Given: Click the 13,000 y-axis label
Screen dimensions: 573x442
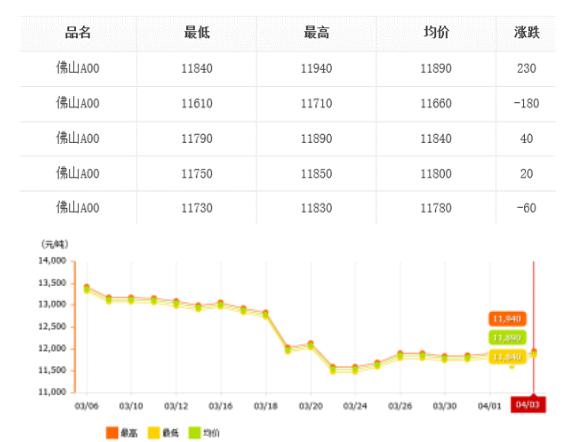Looking at the screenshot, I should (x=53, y=304).
